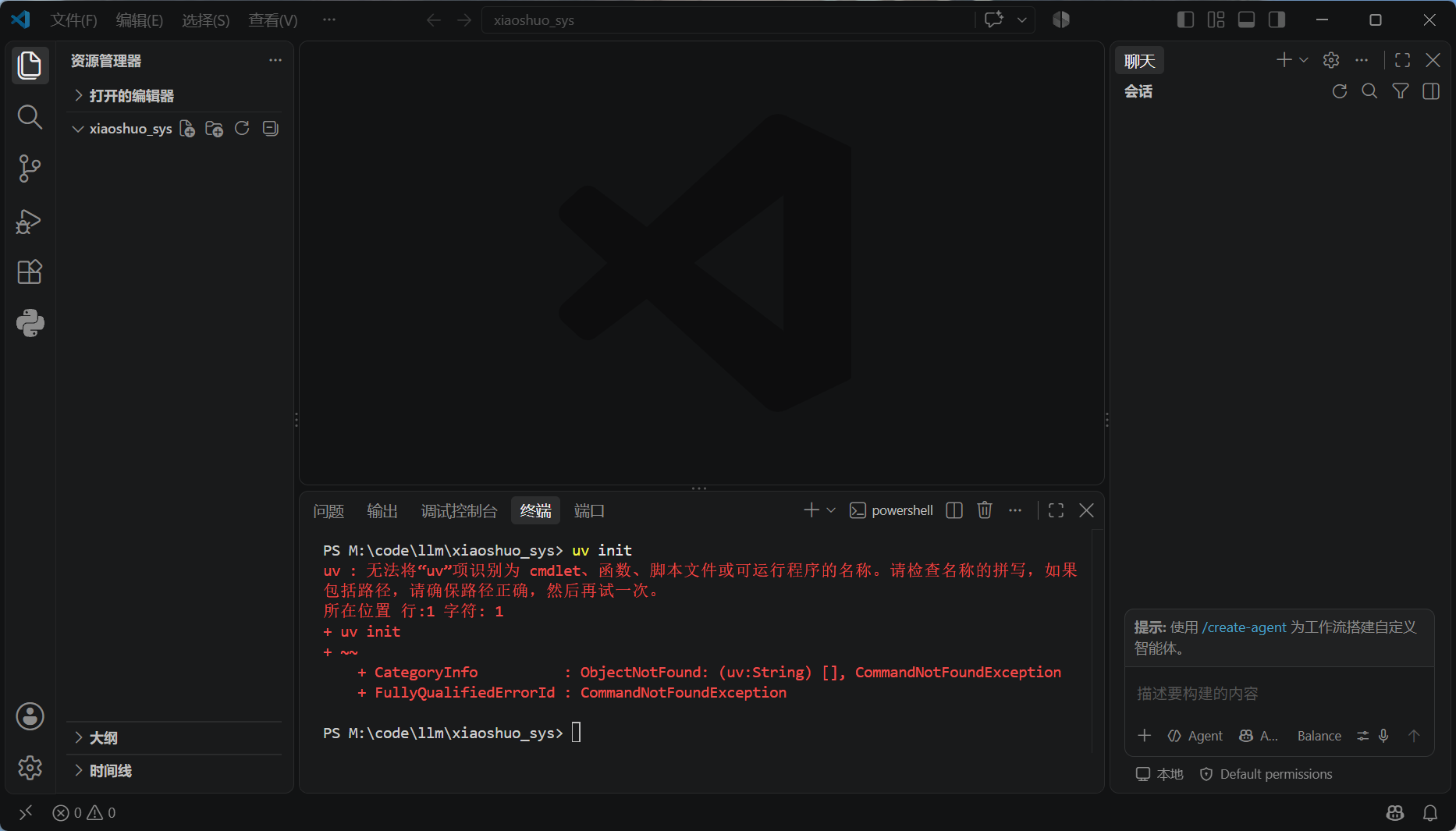Open the Agent mode dropdown
Screen dimensions: 1456x831
coord(1195,736)
